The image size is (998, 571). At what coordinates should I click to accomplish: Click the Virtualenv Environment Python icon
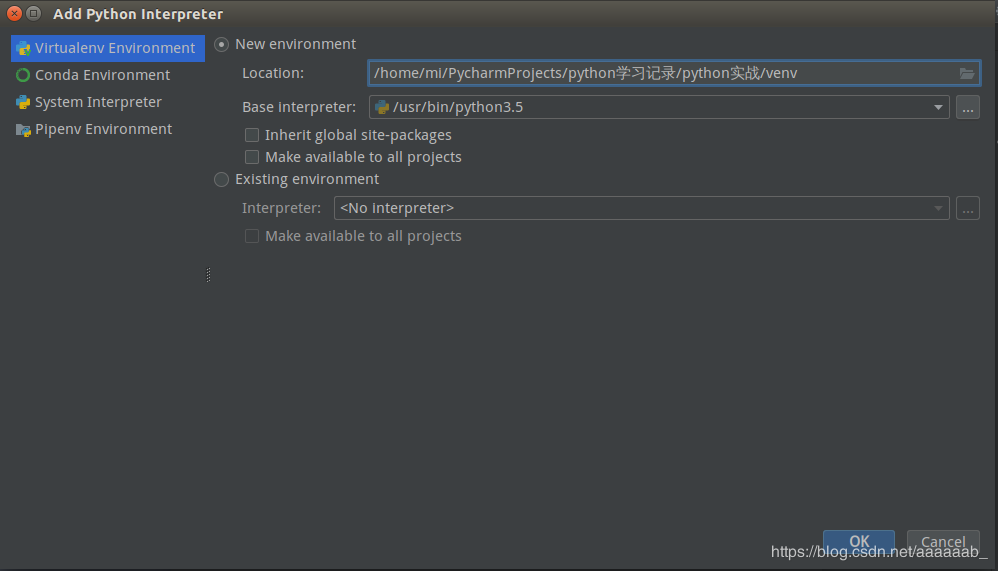point(23,48)
